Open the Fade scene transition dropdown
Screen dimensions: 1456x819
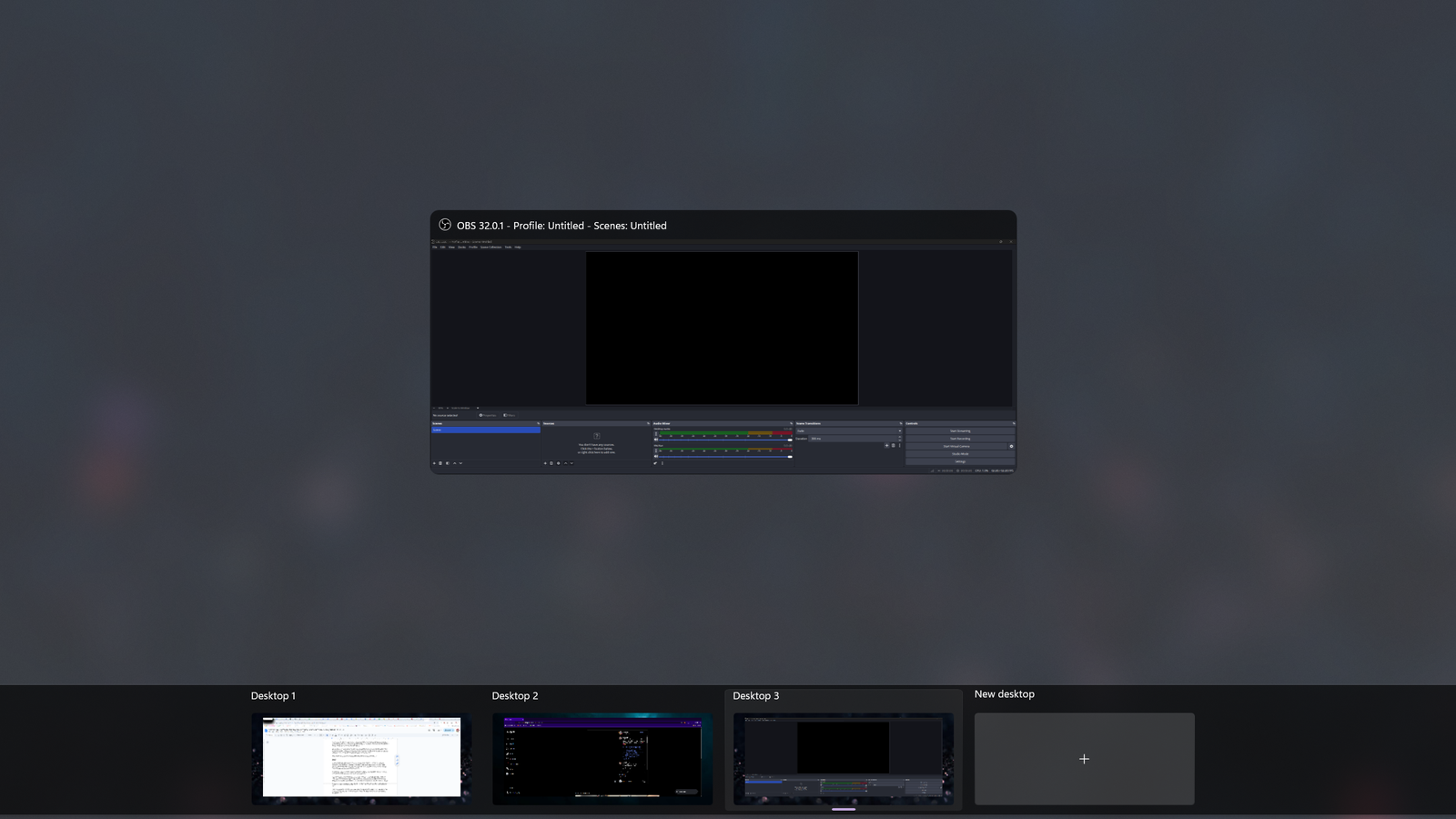coord(848,430)
